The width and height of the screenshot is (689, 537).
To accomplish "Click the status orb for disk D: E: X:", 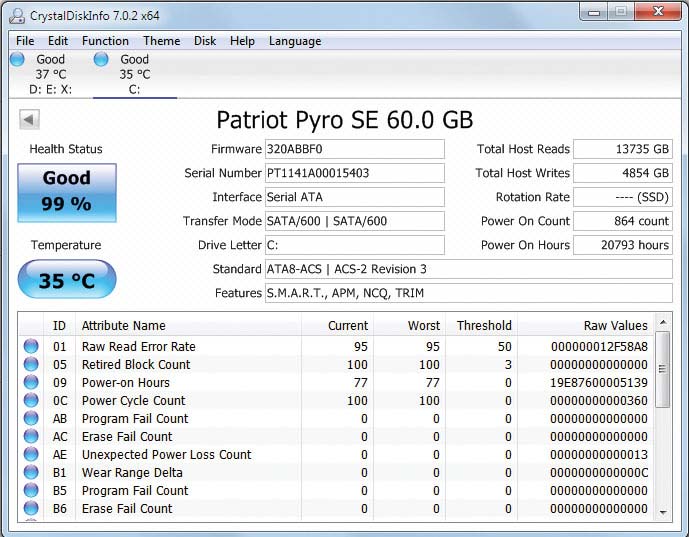I will tap(17, 59).
